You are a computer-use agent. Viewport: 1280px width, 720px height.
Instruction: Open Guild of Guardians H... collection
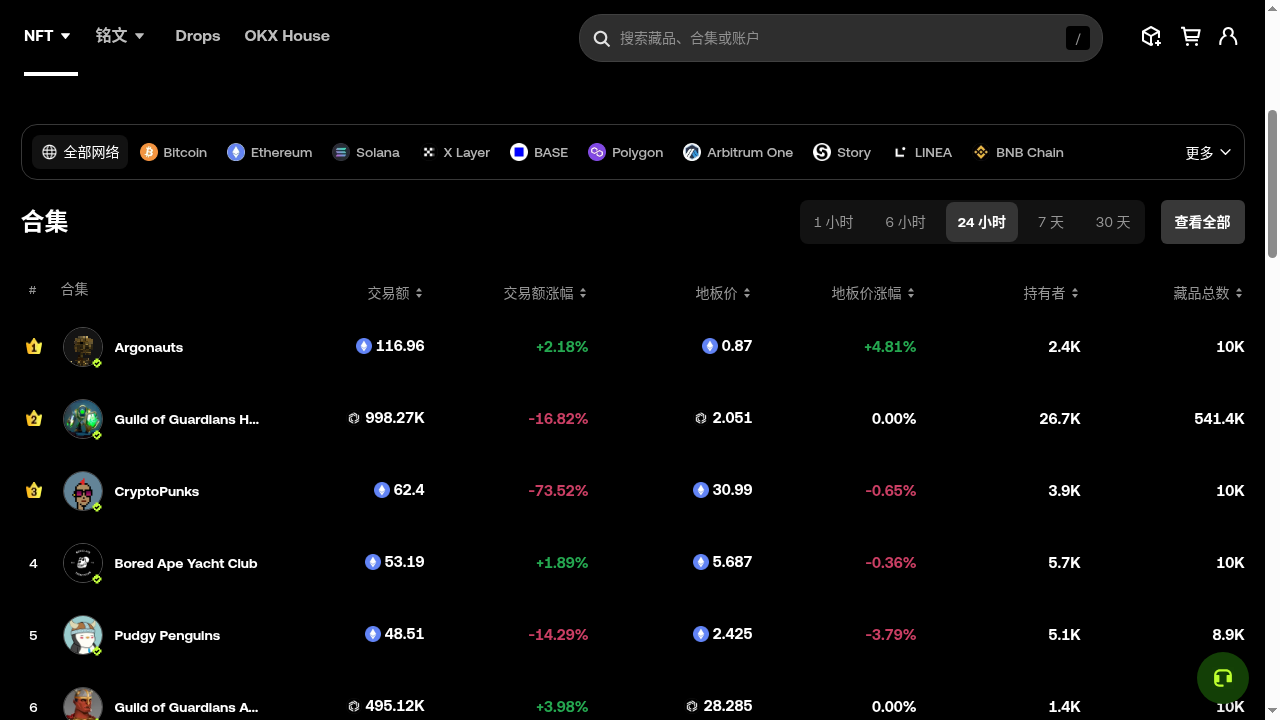click(x=187, y=419)
